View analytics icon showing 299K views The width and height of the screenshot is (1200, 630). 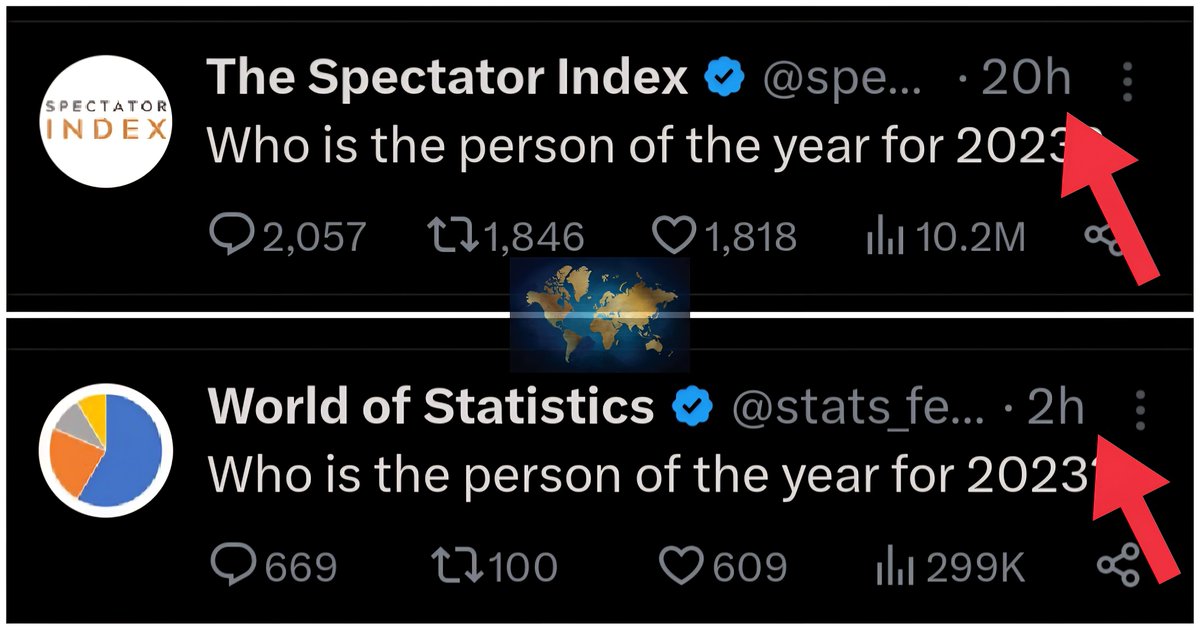[x=895, y=568]
